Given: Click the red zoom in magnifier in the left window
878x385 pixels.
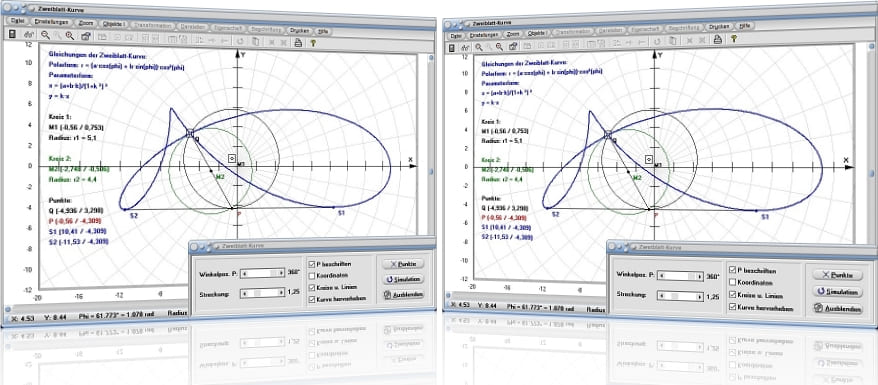Looking at the screenshot, I should (x=70, y=36).
